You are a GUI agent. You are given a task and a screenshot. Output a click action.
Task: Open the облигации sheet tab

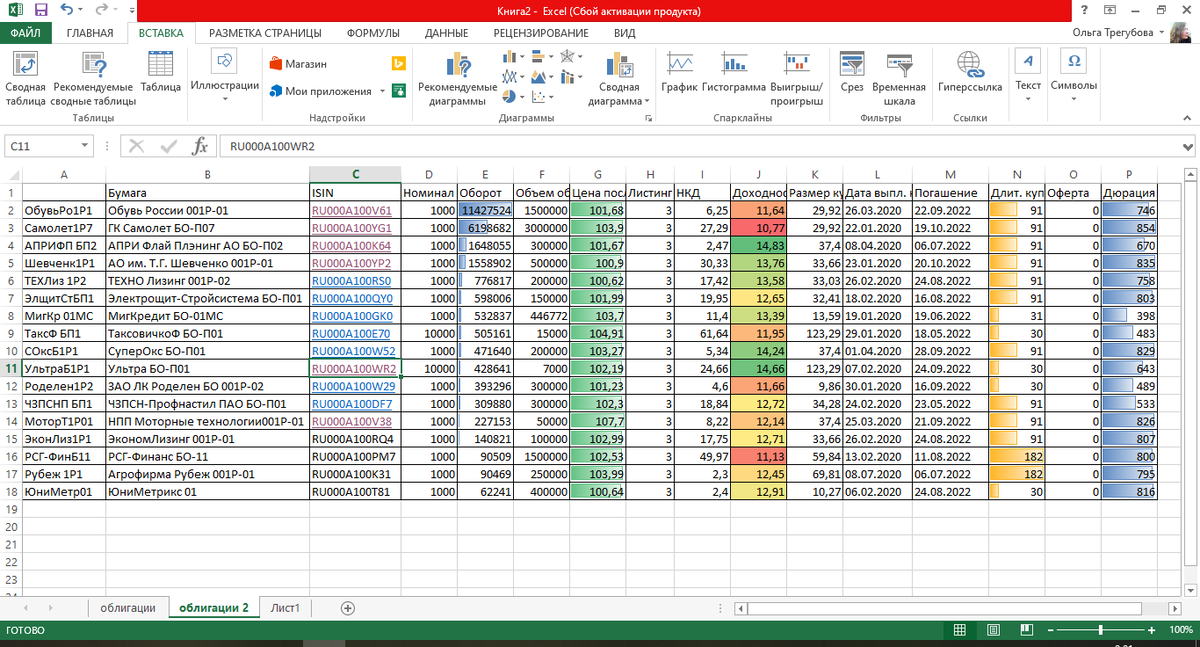point(128,608)
